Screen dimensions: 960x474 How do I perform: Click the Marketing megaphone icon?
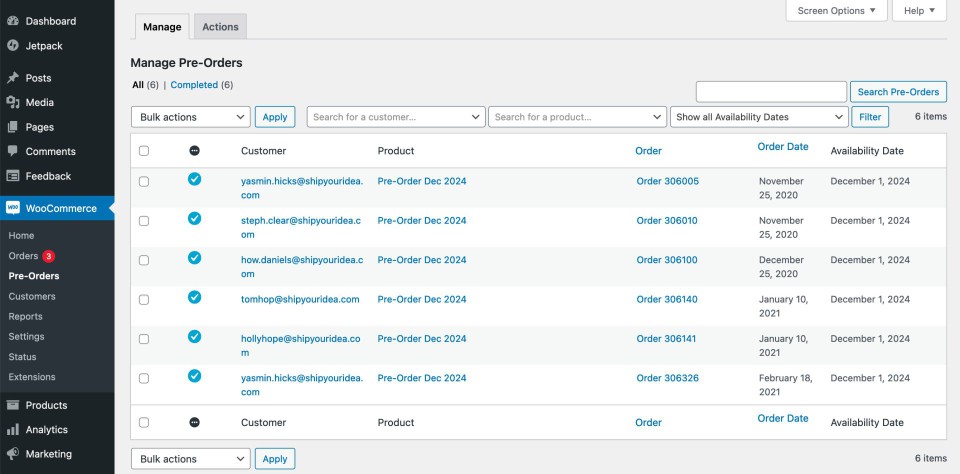pos(13,454)
